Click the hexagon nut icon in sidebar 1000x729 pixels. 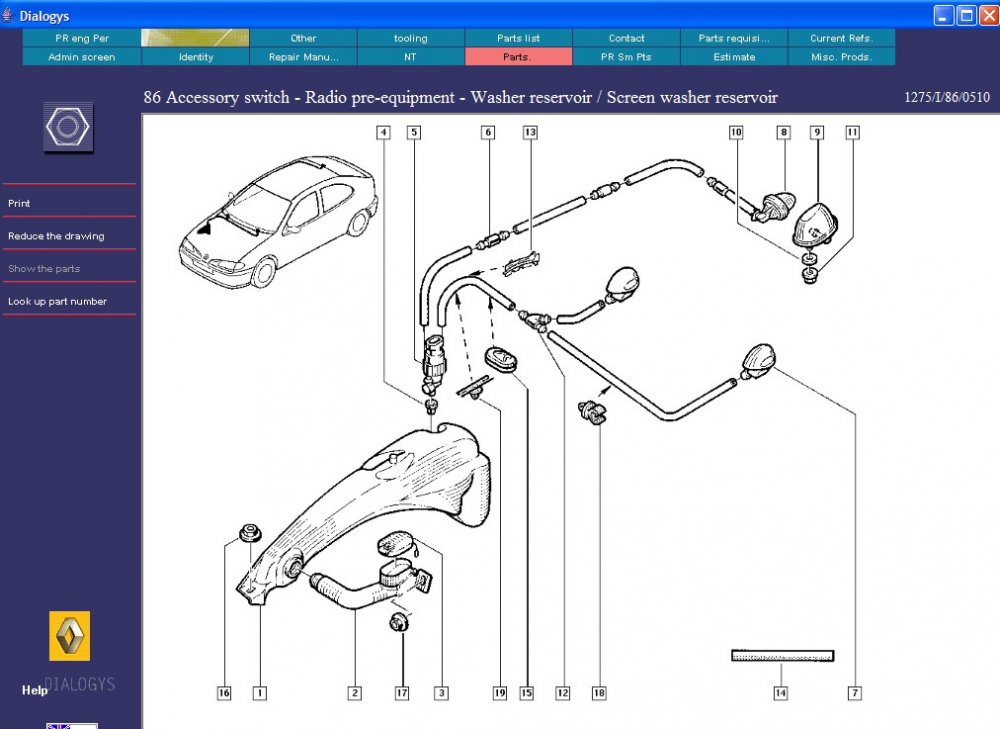point(68,127)
